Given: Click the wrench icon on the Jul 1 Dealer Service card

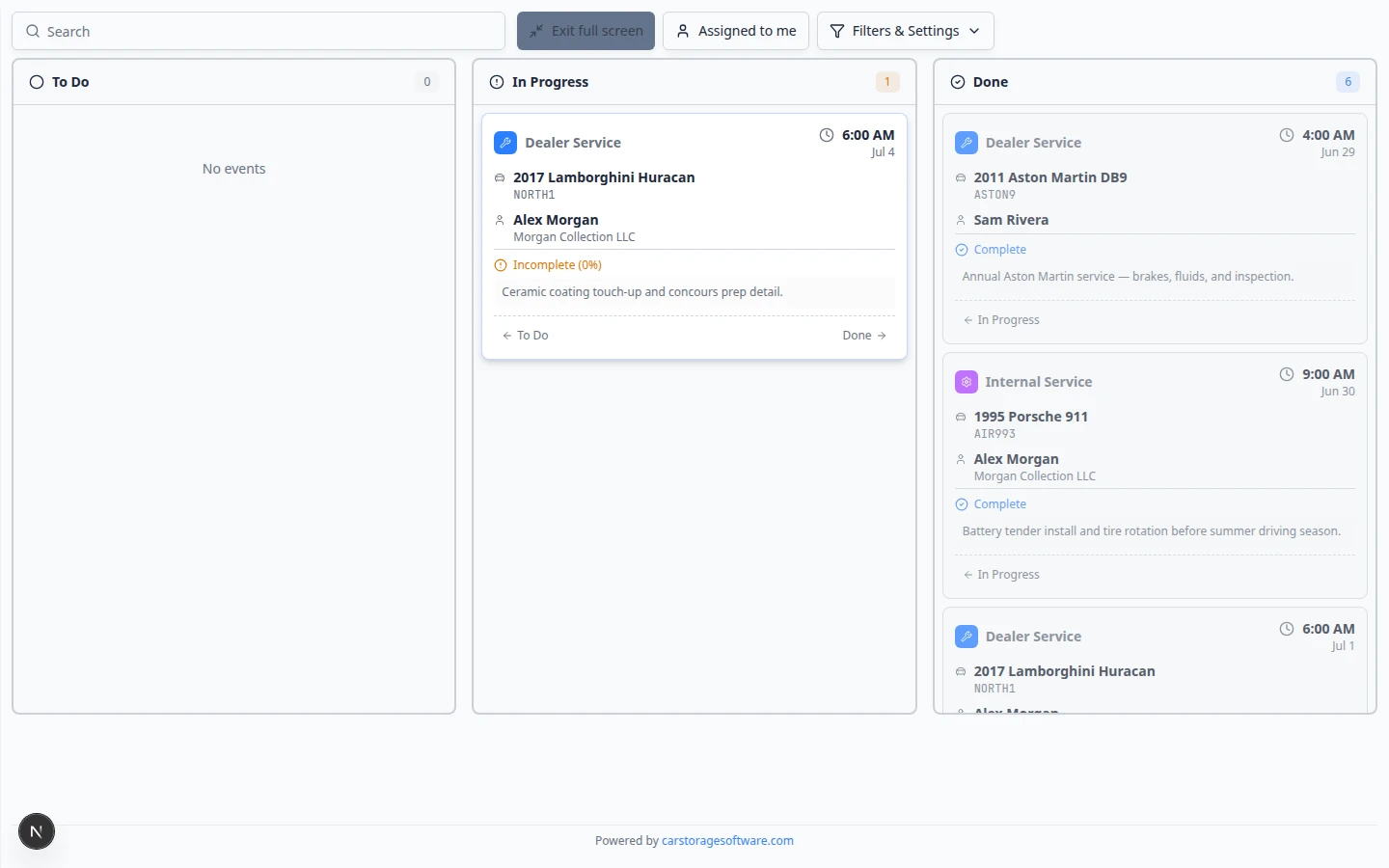Looking at the screenshot, I should pyautogui.click(x=967, y=637).
